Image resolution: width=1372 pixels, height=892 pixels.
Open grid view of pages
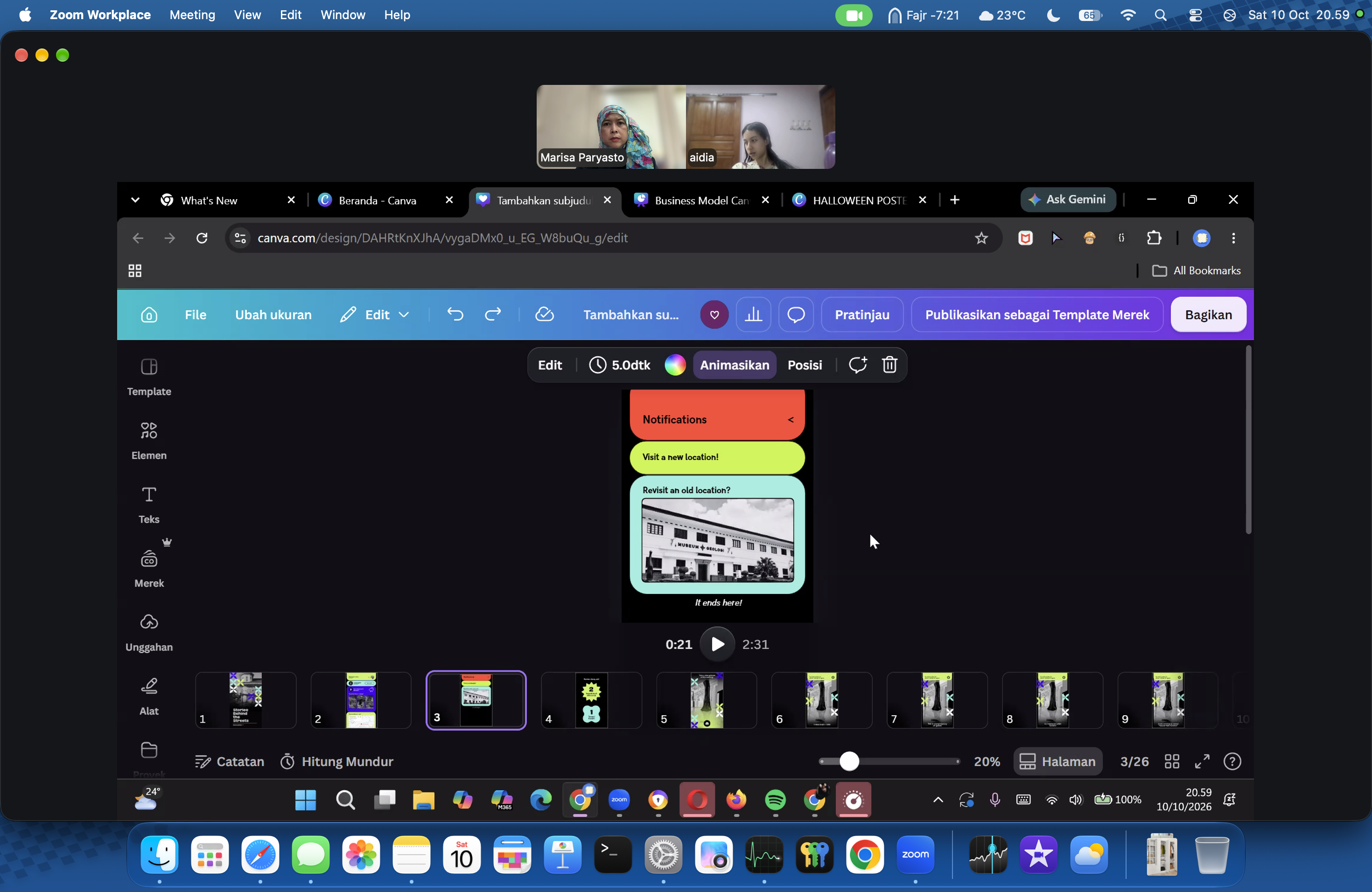pos(1172,761)
